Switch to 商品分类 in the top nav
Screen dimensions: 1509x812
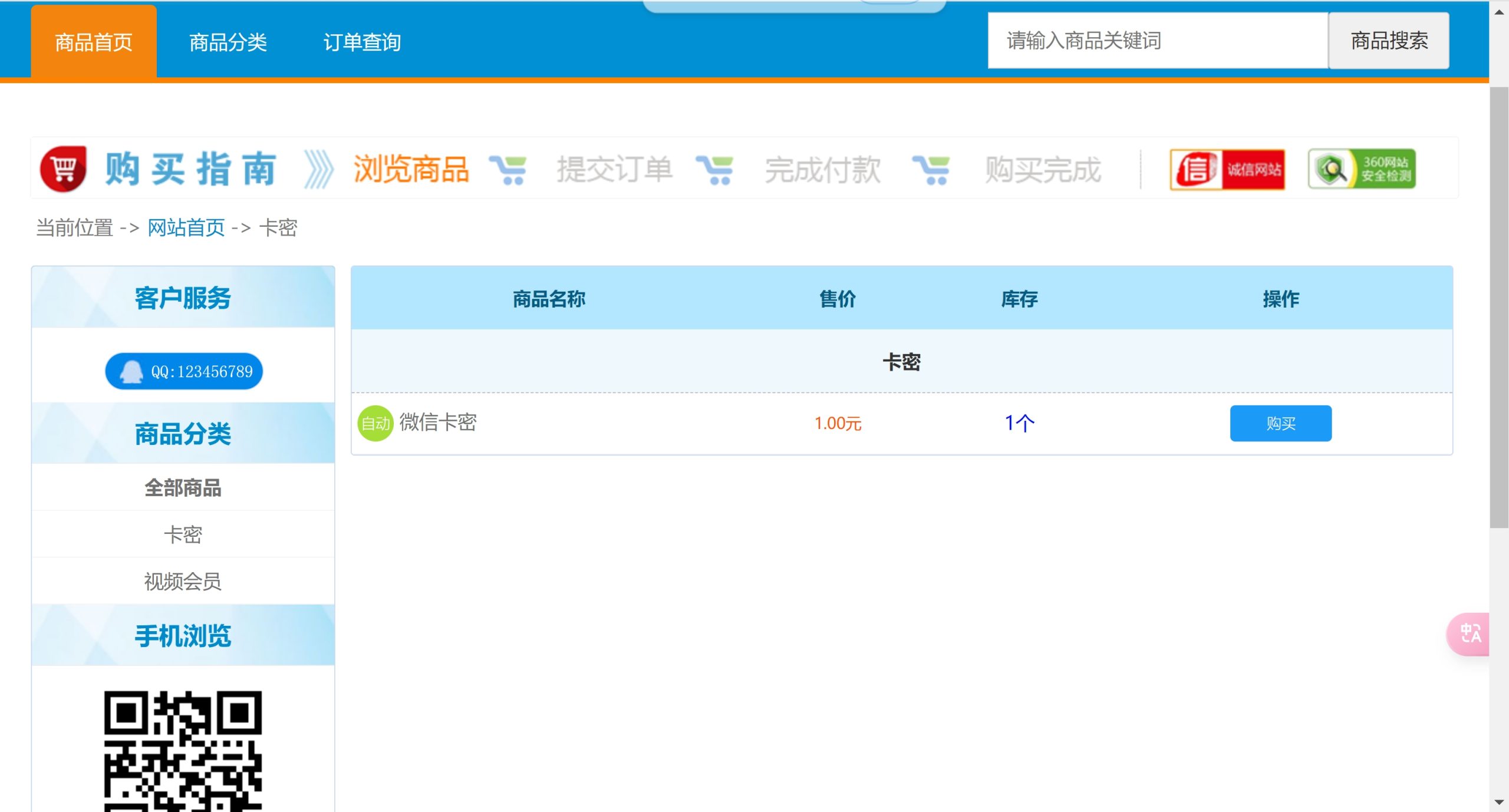(228, 42)
